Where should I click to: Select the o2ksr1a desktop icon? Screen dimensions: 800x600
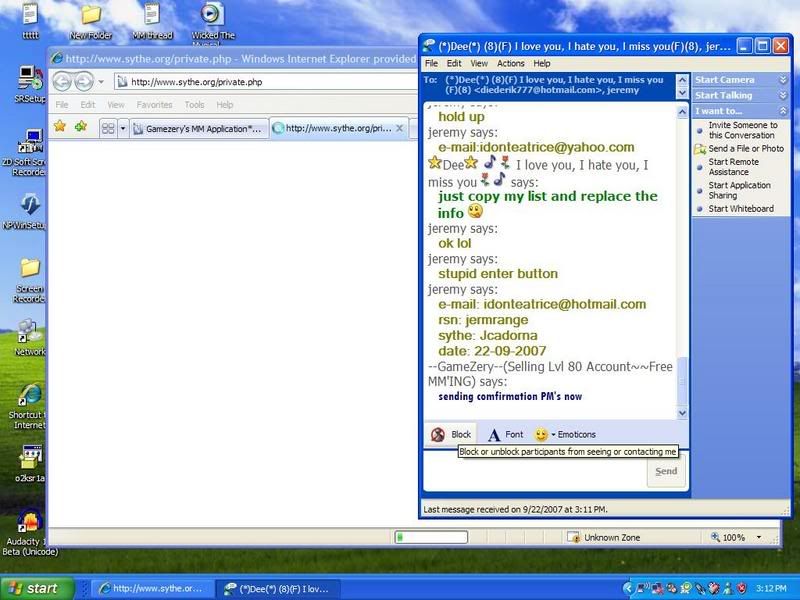click(30, 463)
